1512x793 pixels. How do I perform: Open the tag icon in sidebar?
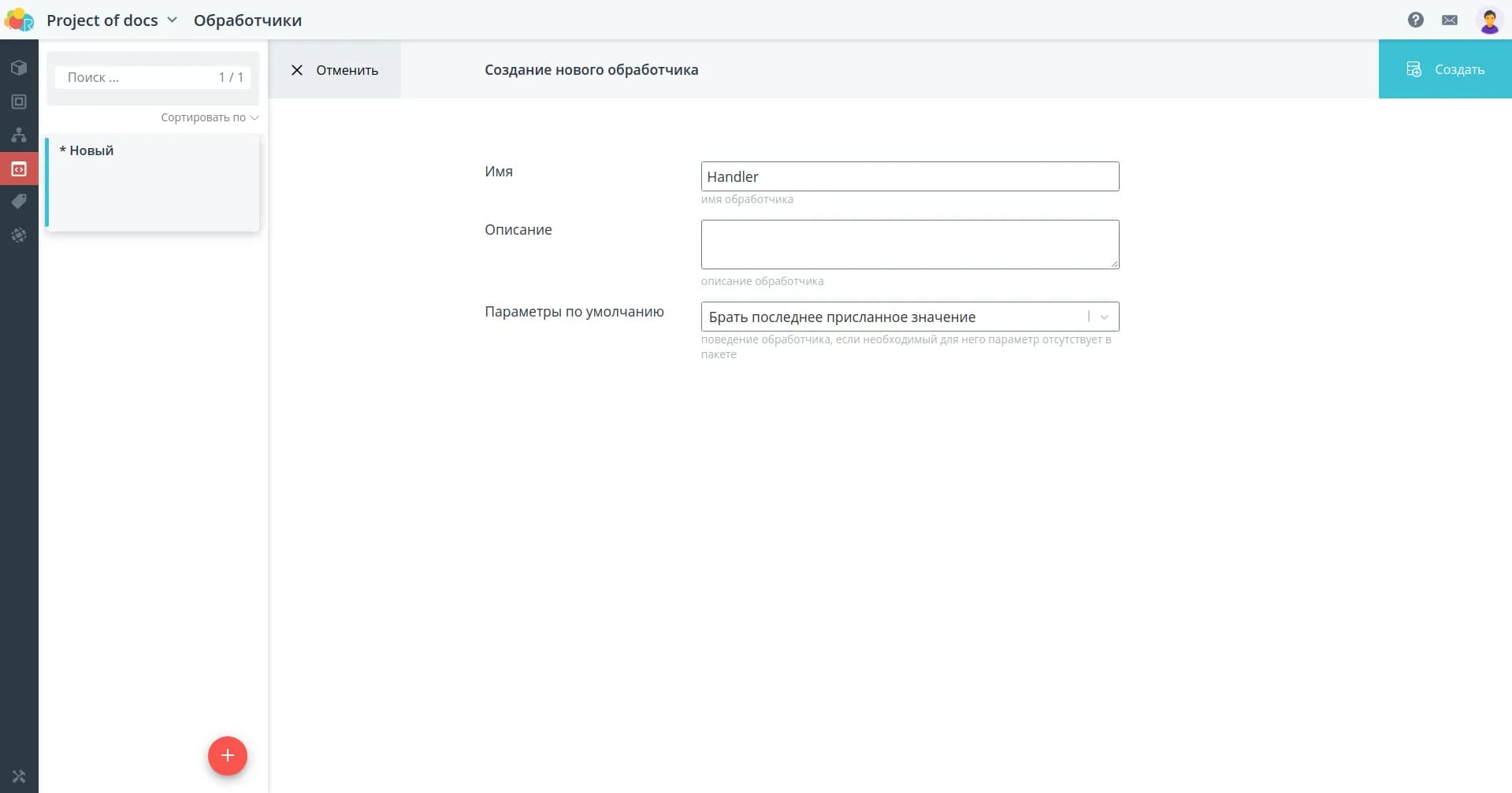(19, 202)
